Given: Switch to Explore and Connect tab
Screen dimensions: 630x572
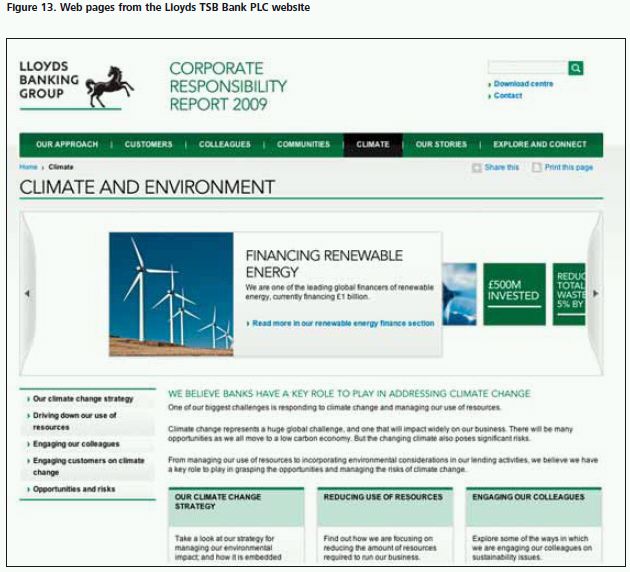Looking at the screenshot, I should pyautogui.click(x=540, y=145).
